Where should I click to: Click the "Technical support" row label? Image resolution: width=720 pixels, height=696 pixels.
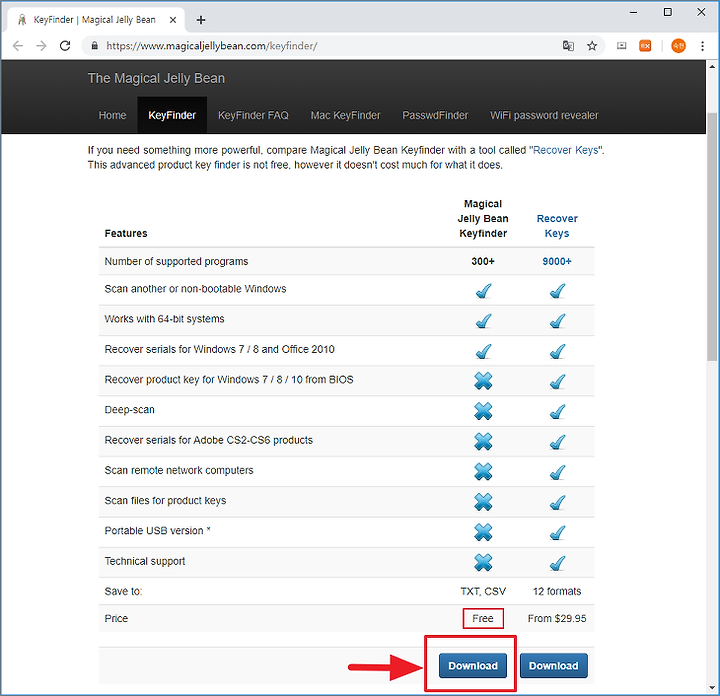coord(145,561)
